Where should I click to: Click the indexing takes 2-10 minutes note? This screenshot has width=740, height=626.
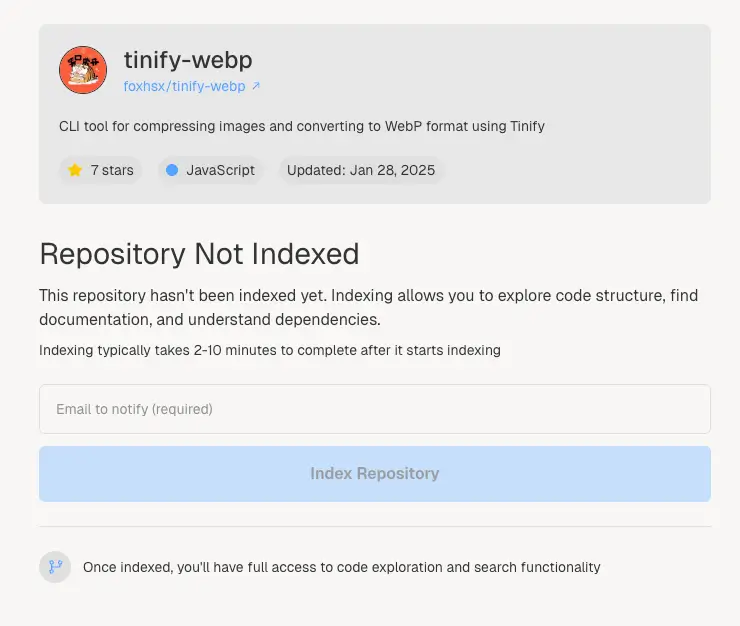tap(270, 350)
